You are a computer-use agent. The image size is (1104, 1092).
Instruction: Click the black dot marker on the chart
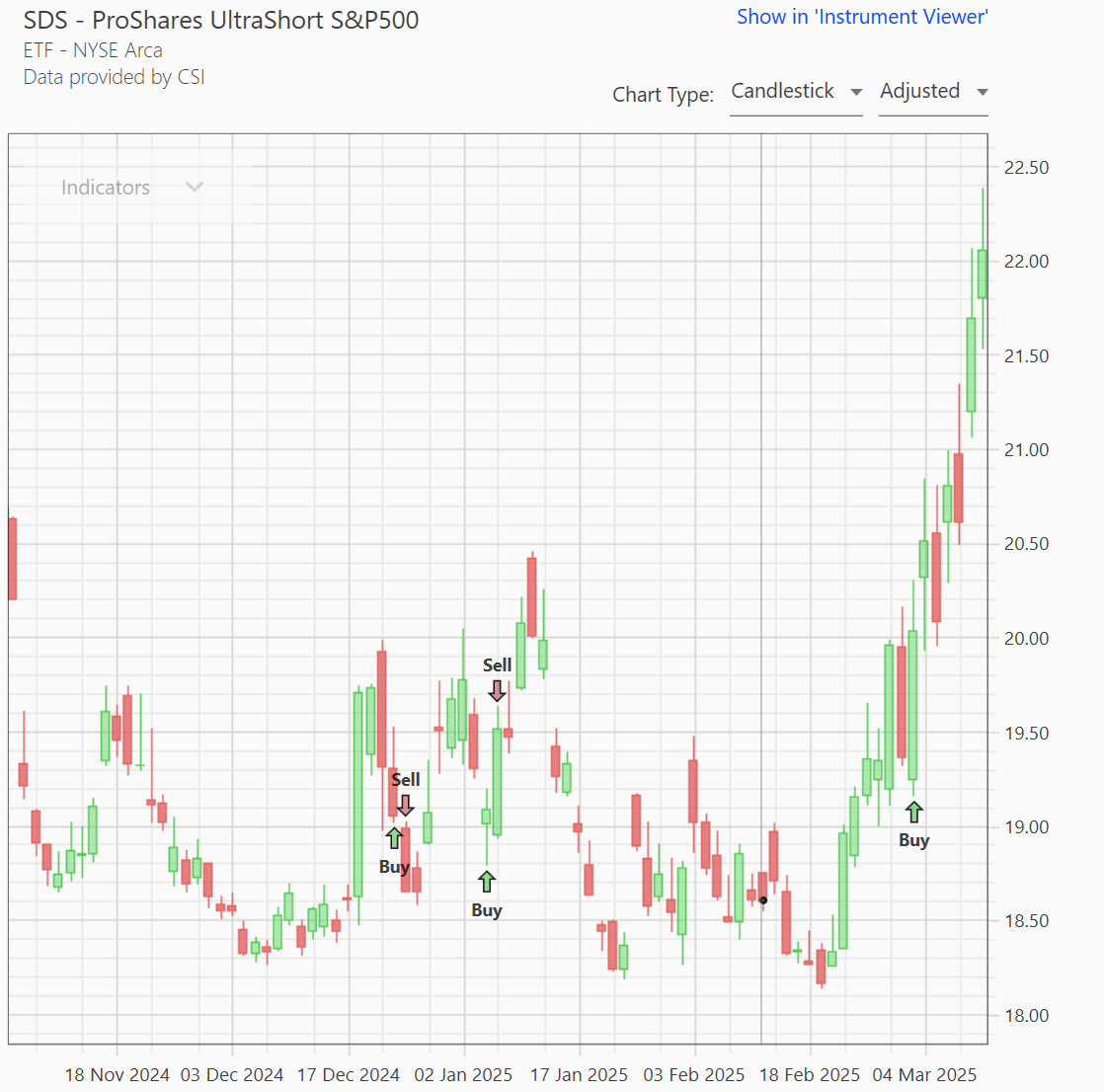coord(763,899)
